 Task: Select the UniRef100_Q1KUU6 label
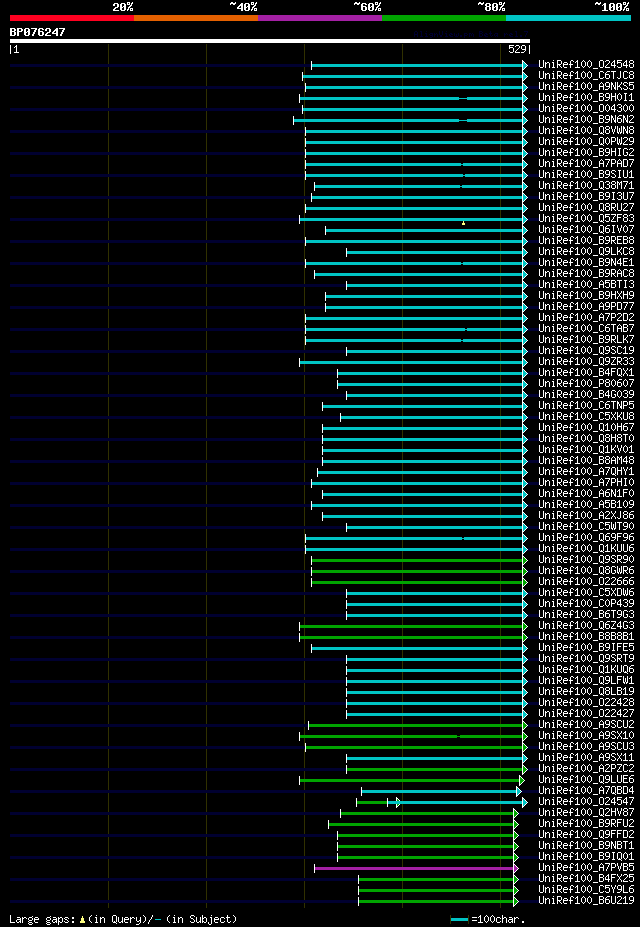(586, 549)
